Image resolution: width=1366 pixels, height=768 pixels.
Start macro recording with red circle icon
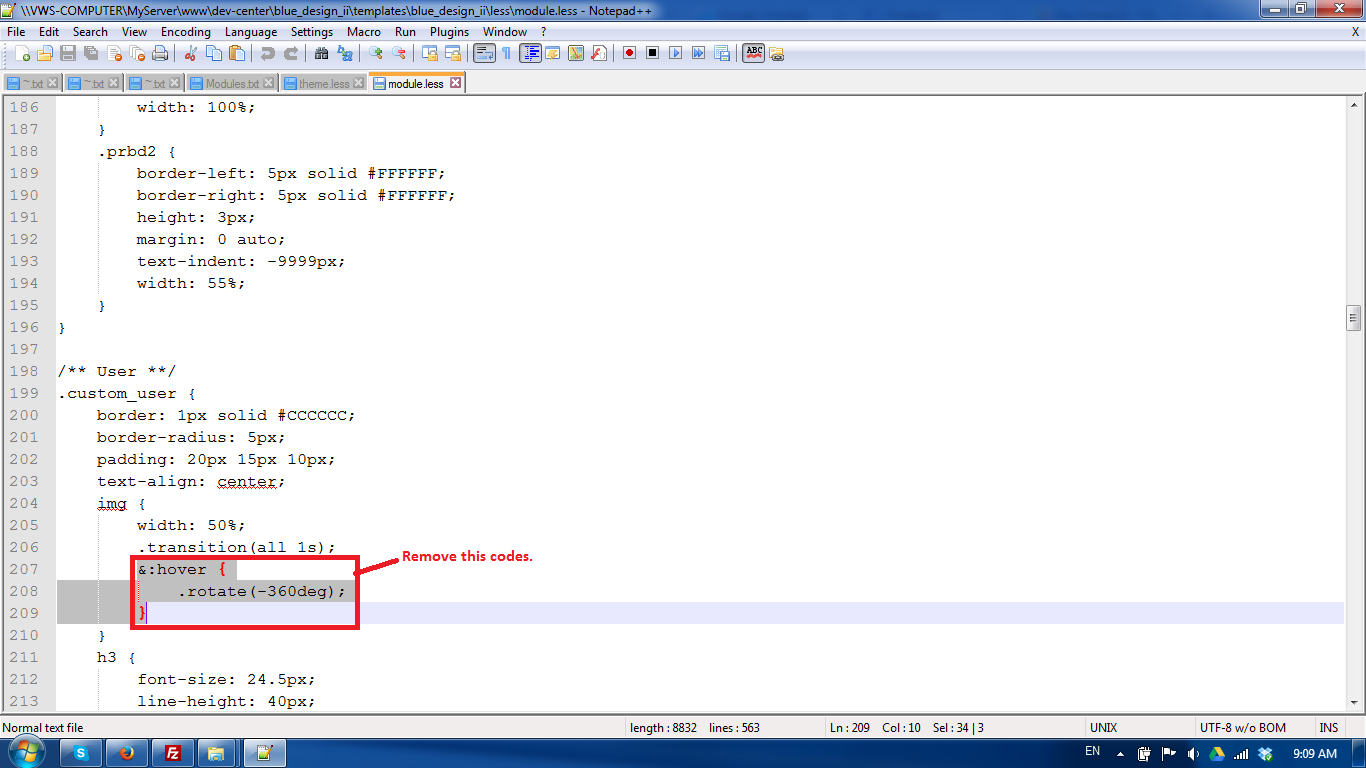[629, 53]
